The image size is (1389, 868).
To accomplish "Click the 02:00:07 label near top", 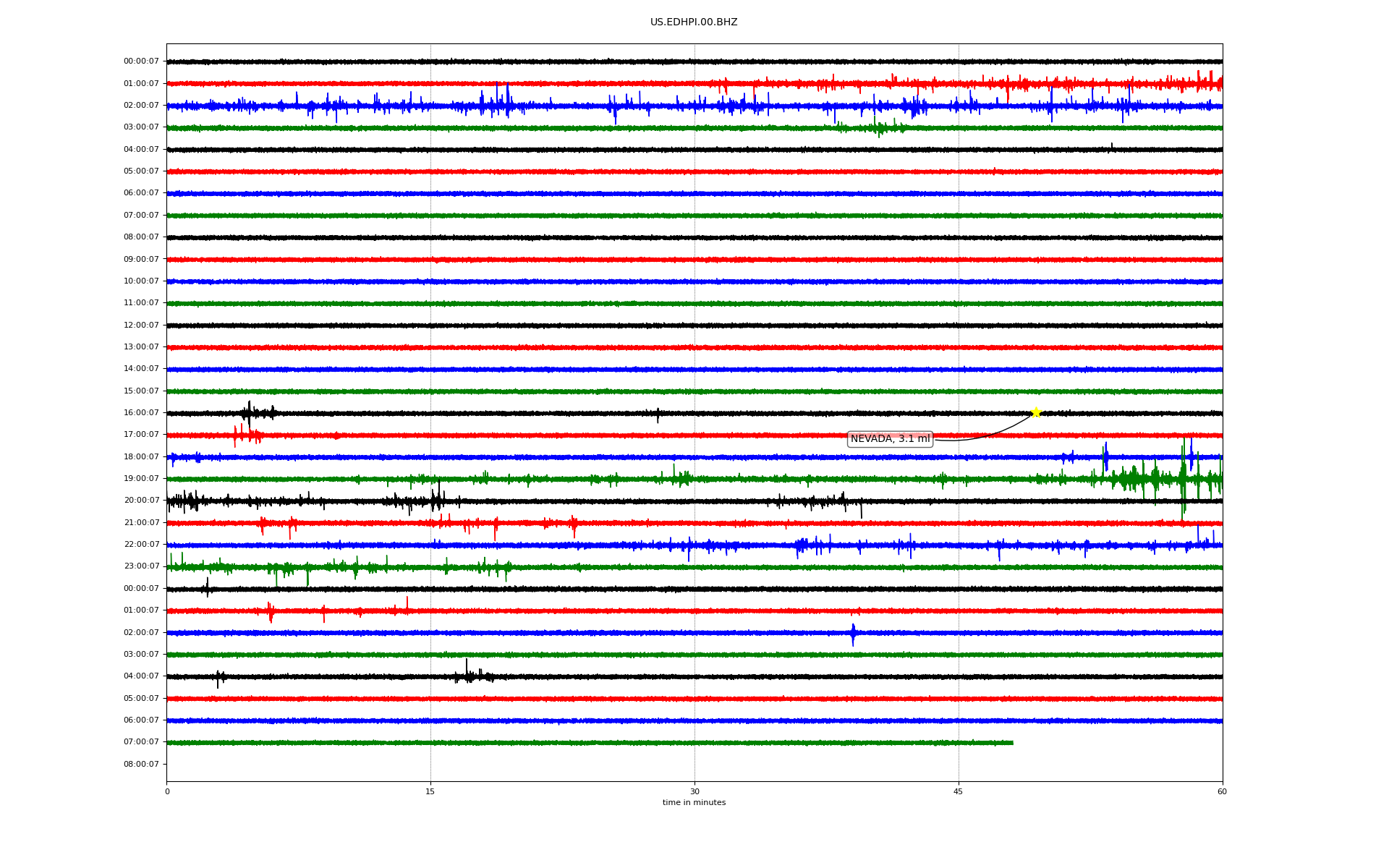I will [x=141, y=106].
